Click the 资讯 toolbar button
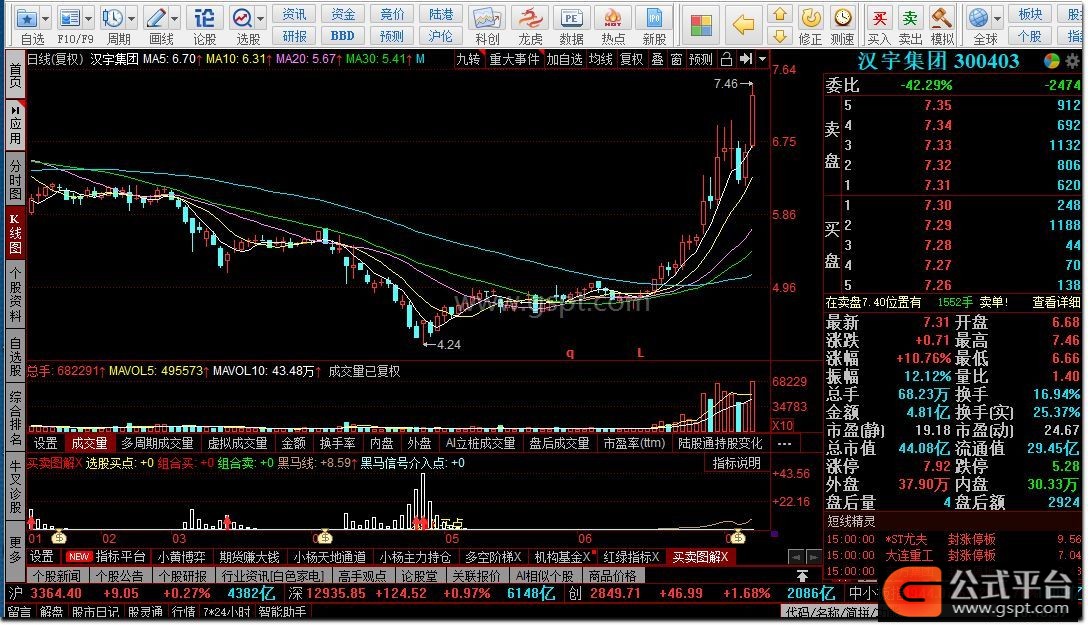 (x=294, y=14)
